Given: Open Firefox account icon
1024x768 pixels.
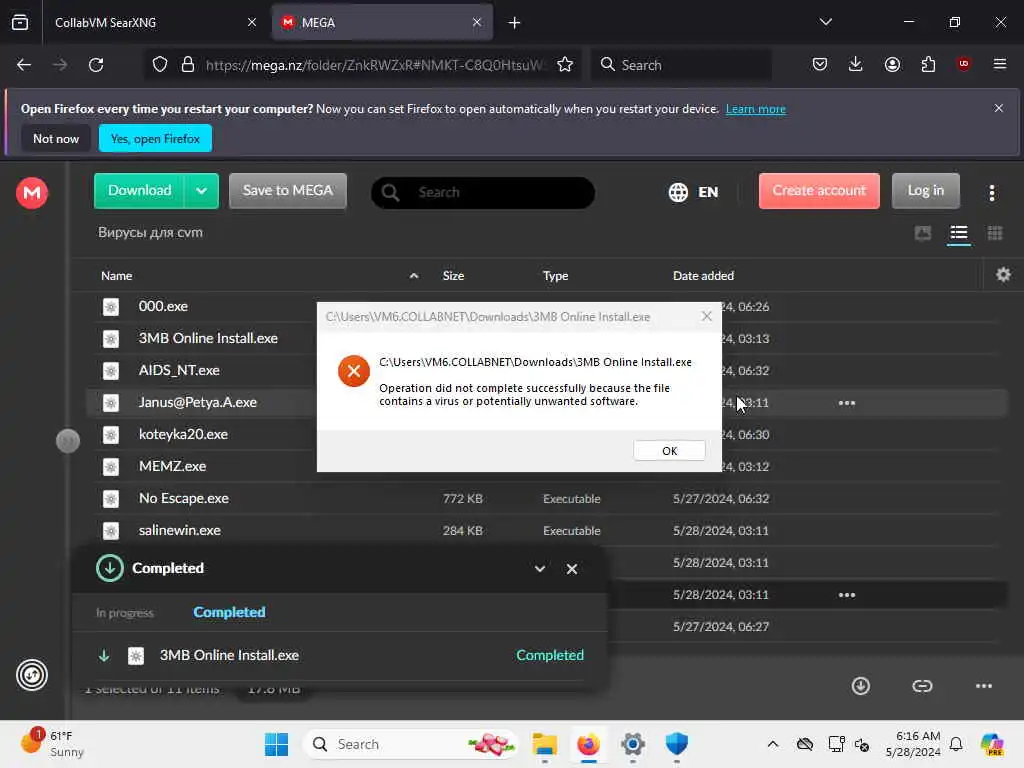Looking at the screenshot, I should click(x=892, y=64).
